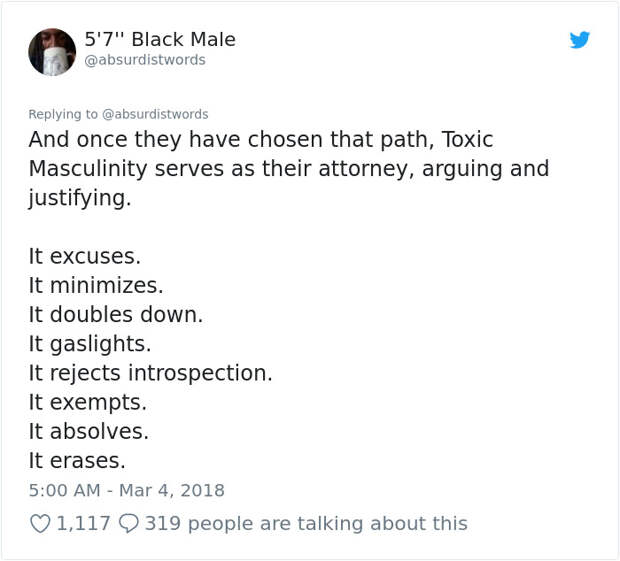Click the "It absolves." line

(89, 431)
